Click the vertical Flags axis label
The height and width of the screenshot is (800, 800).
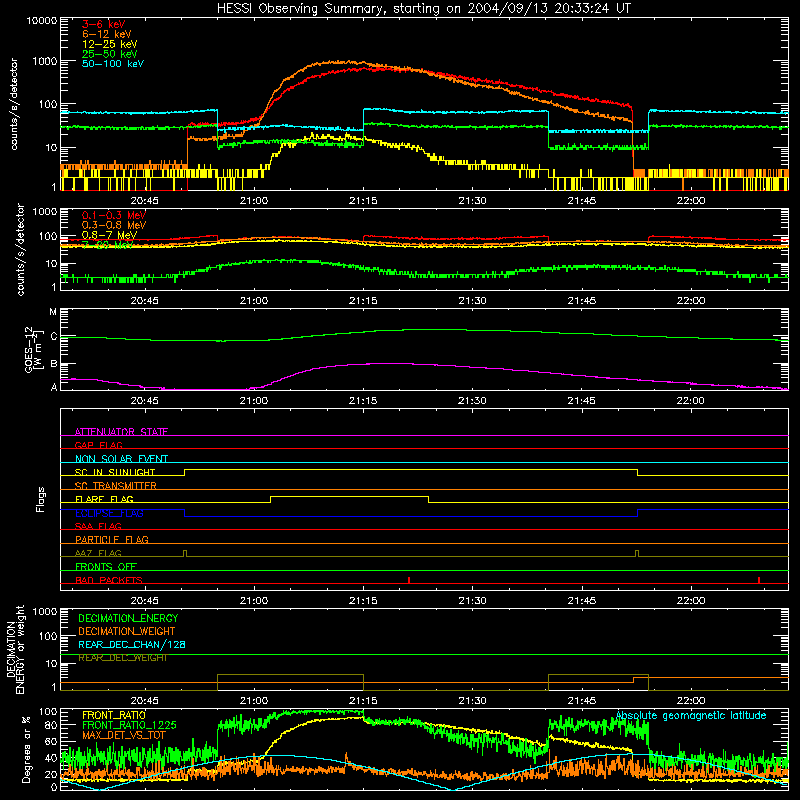tap(41, 499)
